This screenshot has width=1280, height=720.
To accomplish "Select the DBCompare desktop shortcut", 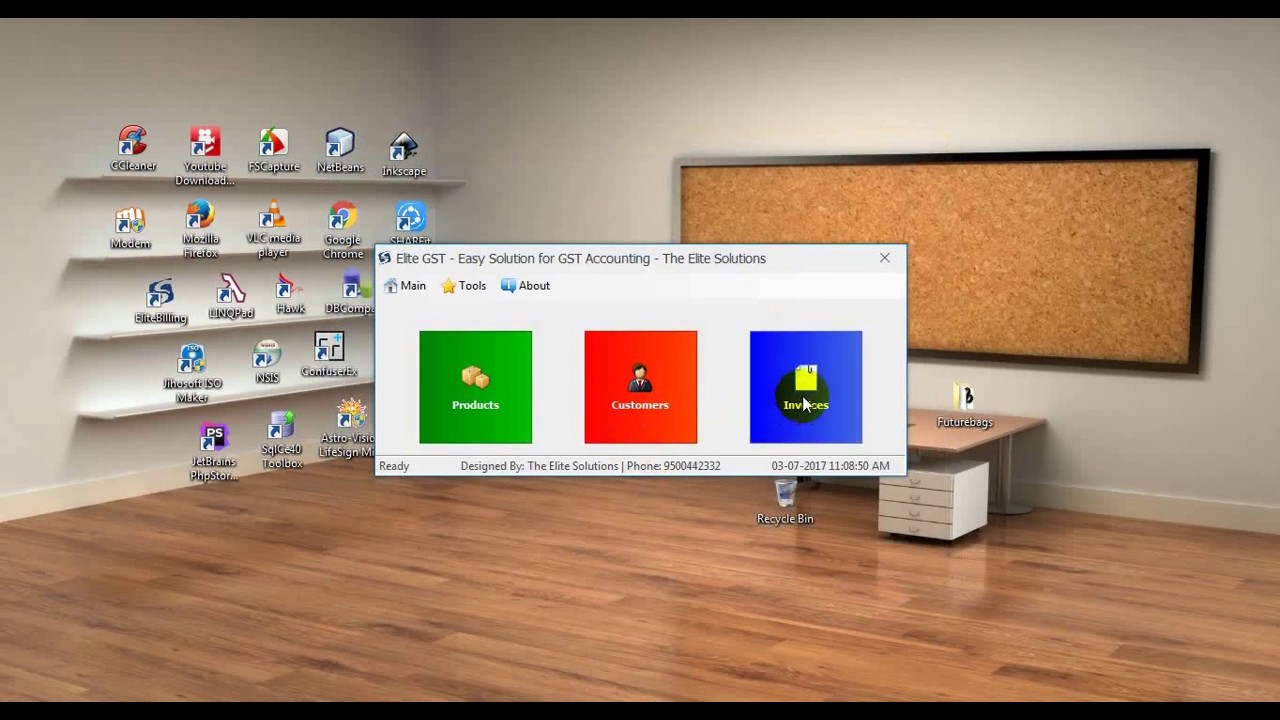I will (349, 294).
